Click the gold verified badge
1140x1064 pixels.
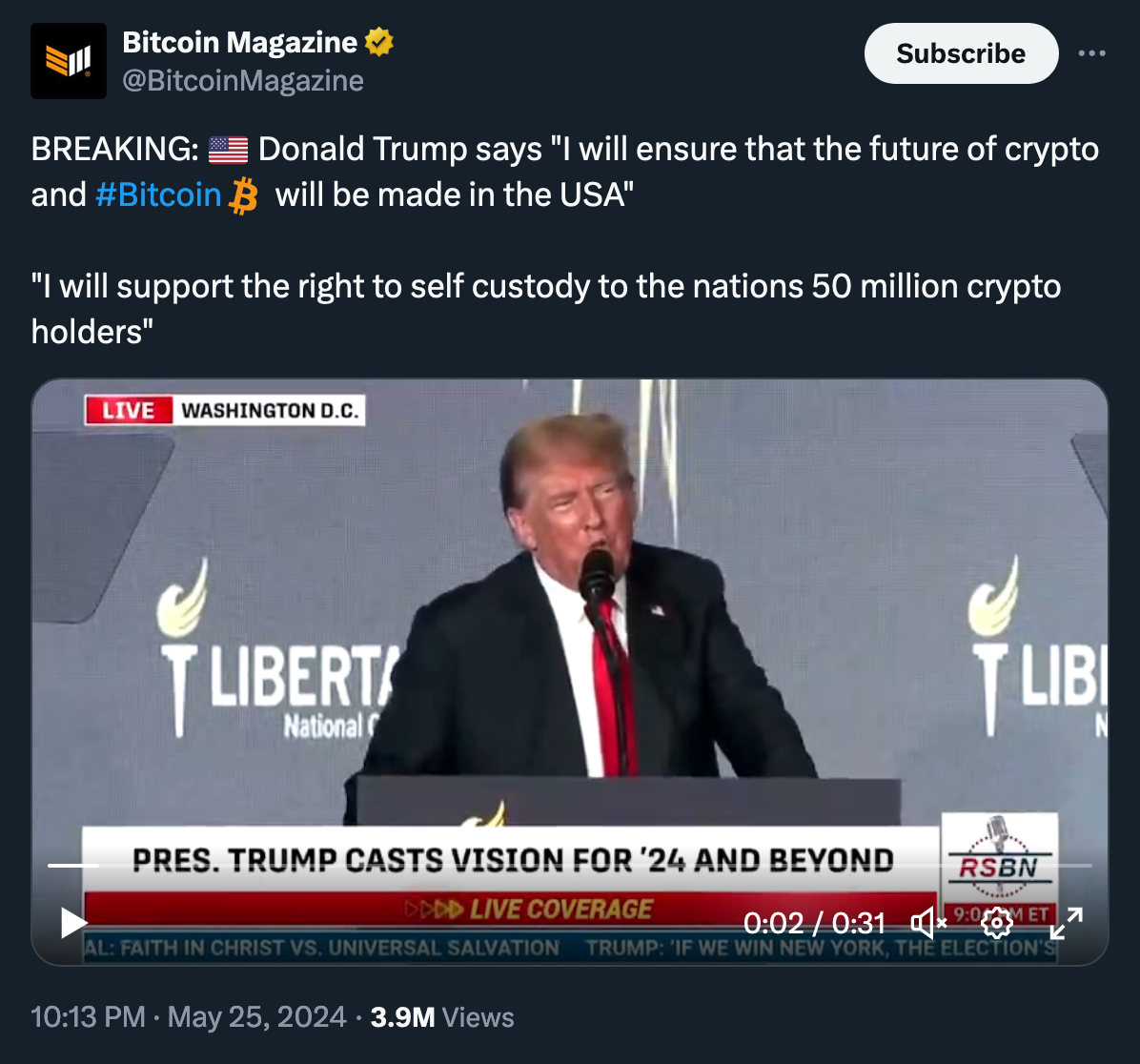pyautogui.click(x=378, y=42)
